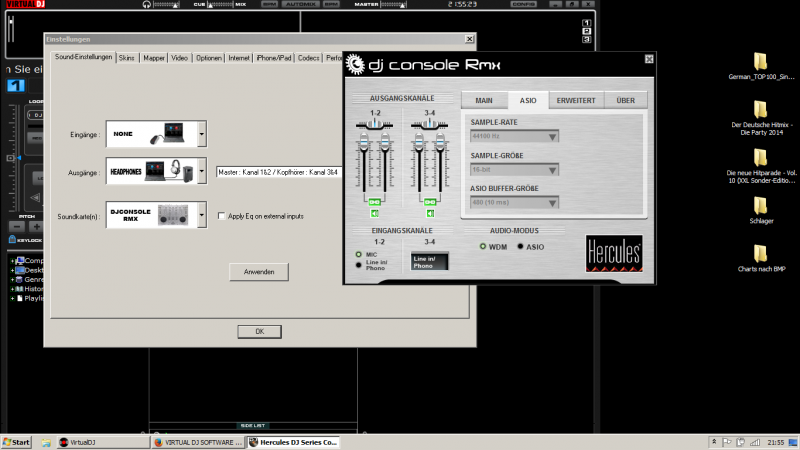Click the CUE/MIX slider in top bar

[219, 4]
